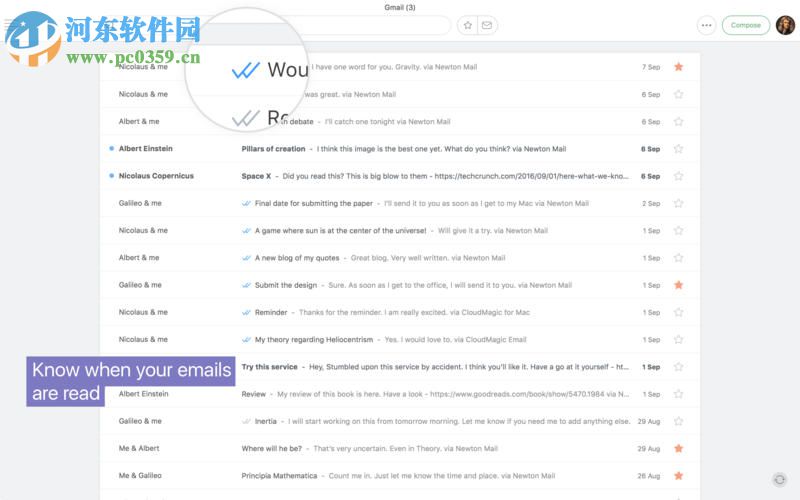Screen dimensions: 800x500
Task: Click read receipt checkmark on sun game email
Action: 246,231
